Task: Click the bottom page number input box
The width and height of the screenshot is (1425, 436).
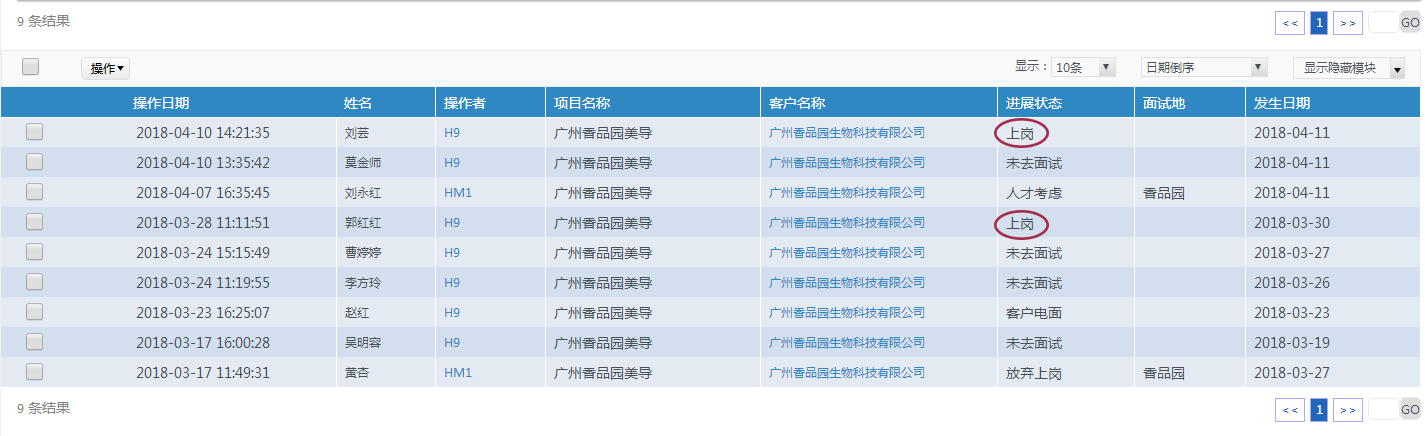Action: [x=1383, y=409]
